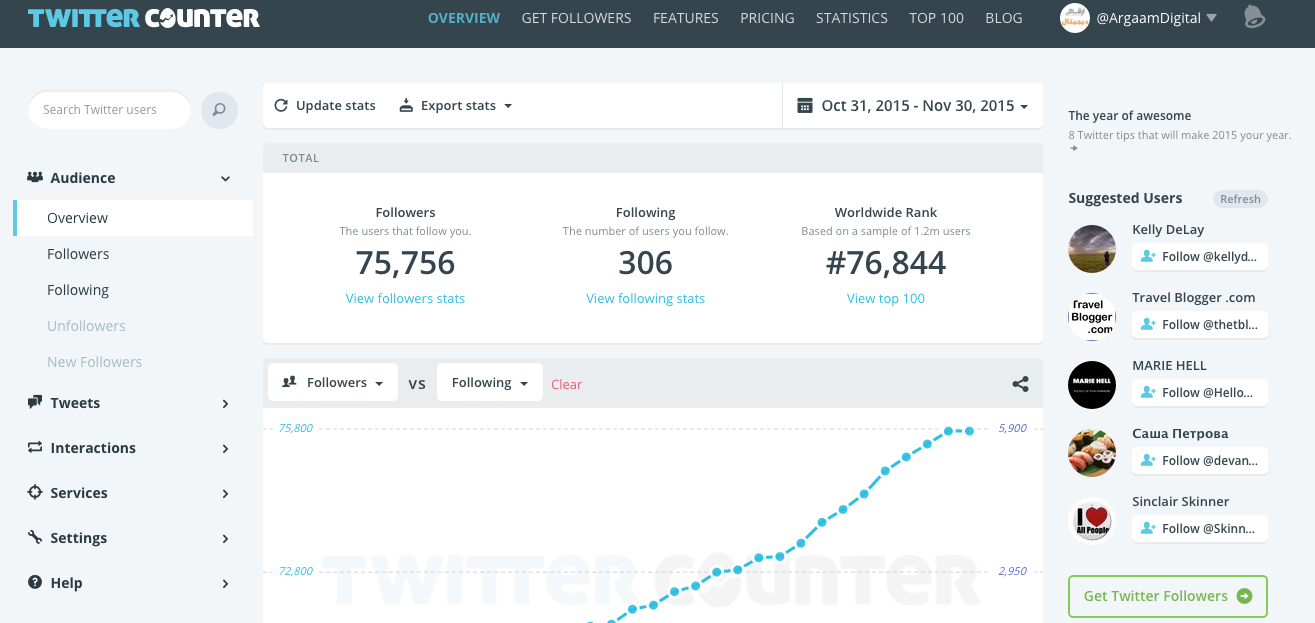
Task: Click Update stats button
Action: click(325, 106)
